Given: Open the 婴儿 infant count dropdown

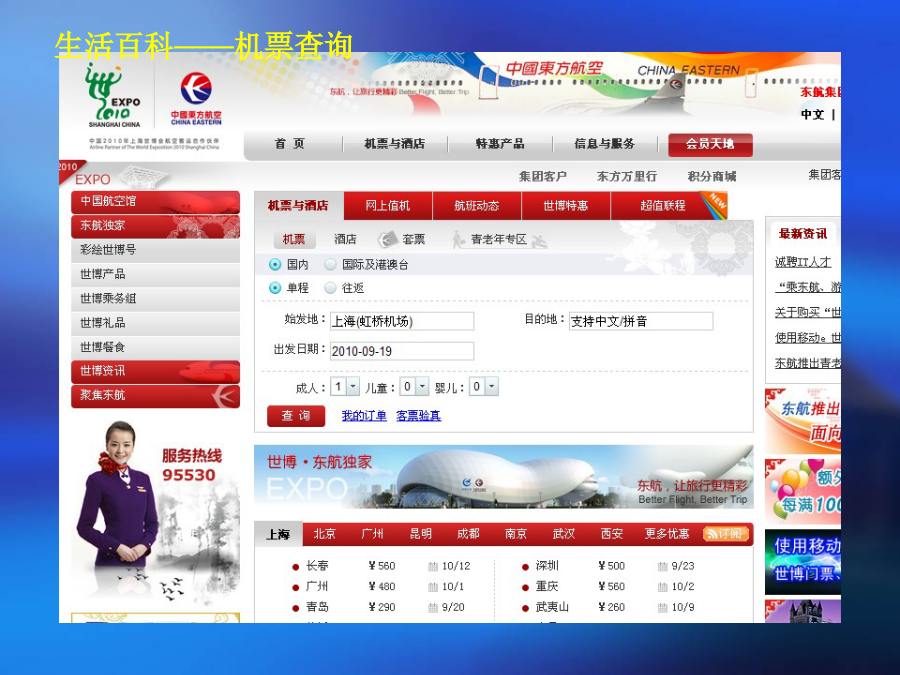Looking at the screenshot, I should tap(484, 387).
